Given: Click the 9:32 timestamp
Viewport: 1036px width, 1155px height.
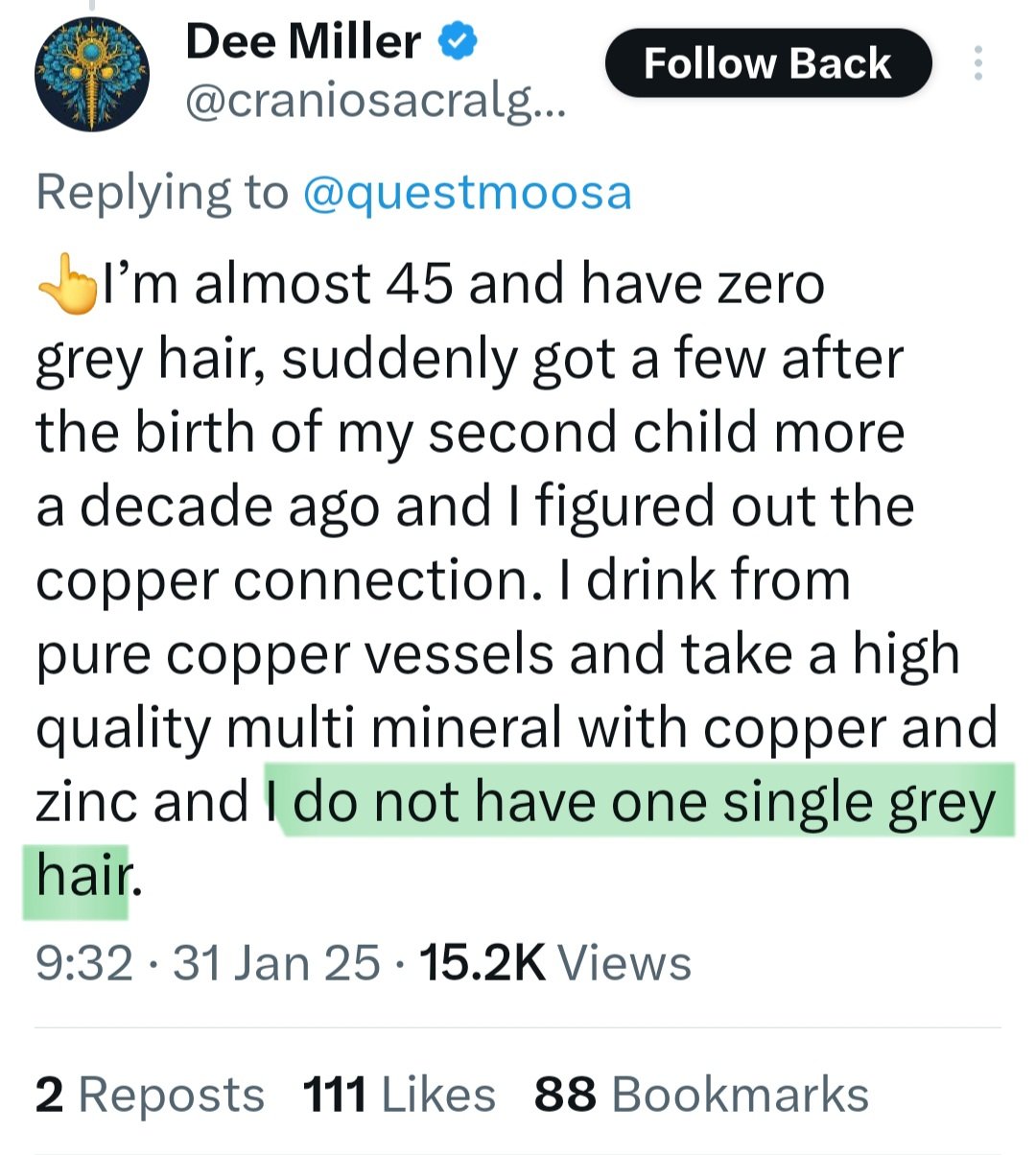Looking at the screenshot, I should (83, 962).
